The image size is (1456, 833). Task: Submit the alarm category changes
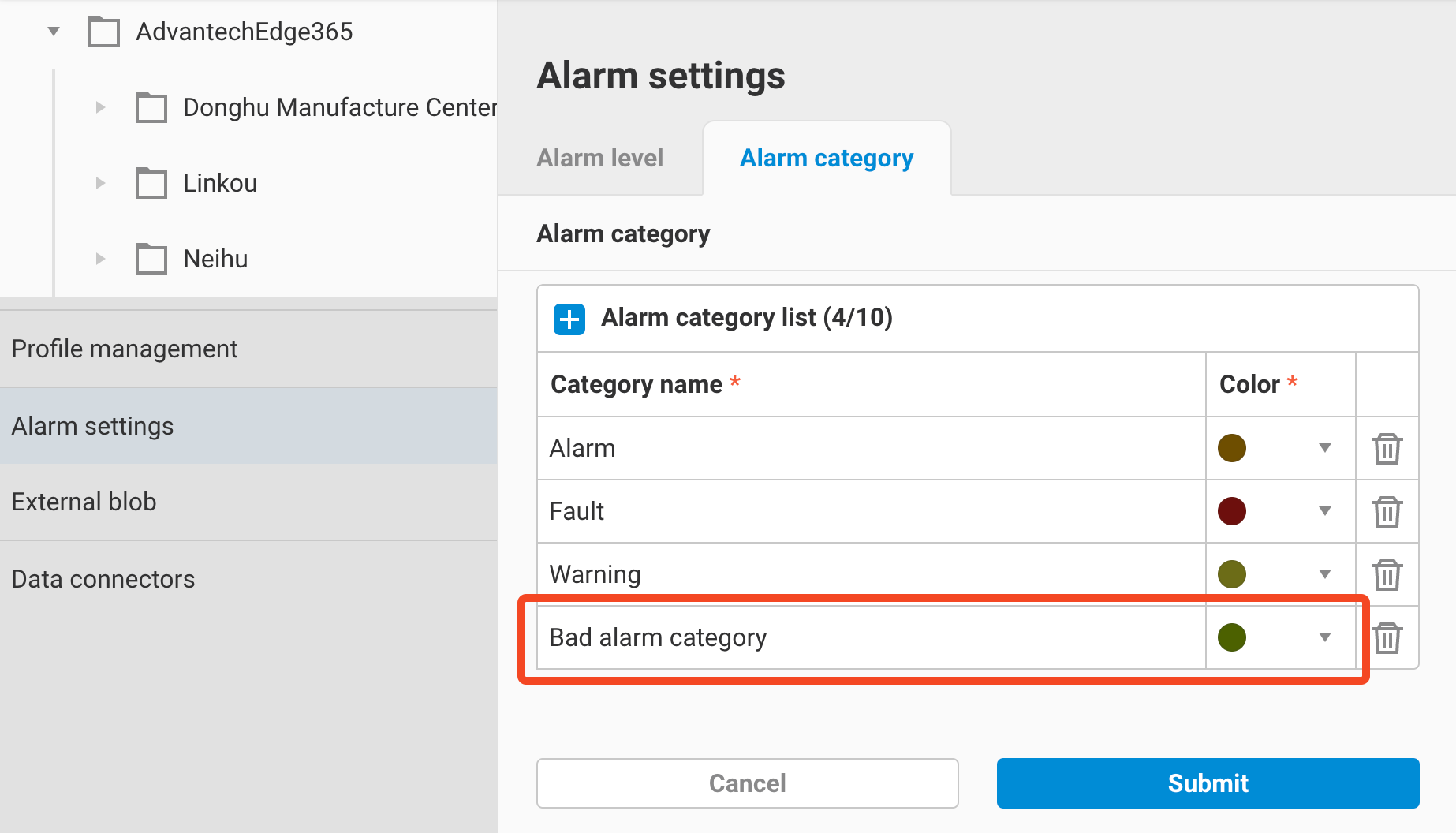point(1207,783)
